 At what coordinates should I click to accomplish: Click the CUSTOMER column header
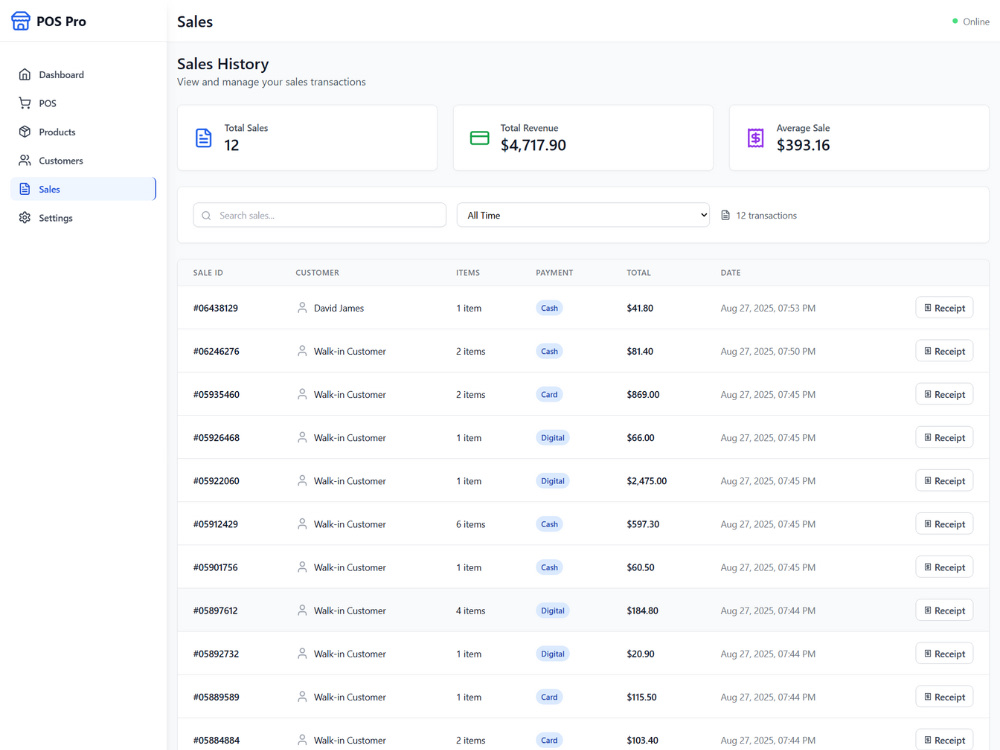[317, 272]
